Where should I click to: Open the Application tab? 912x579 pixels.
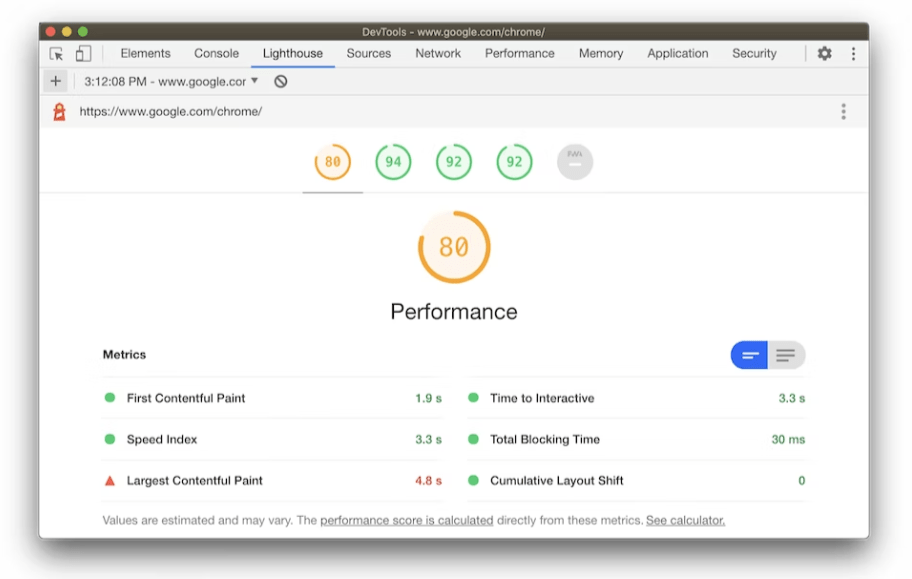(x=677, y=54)
